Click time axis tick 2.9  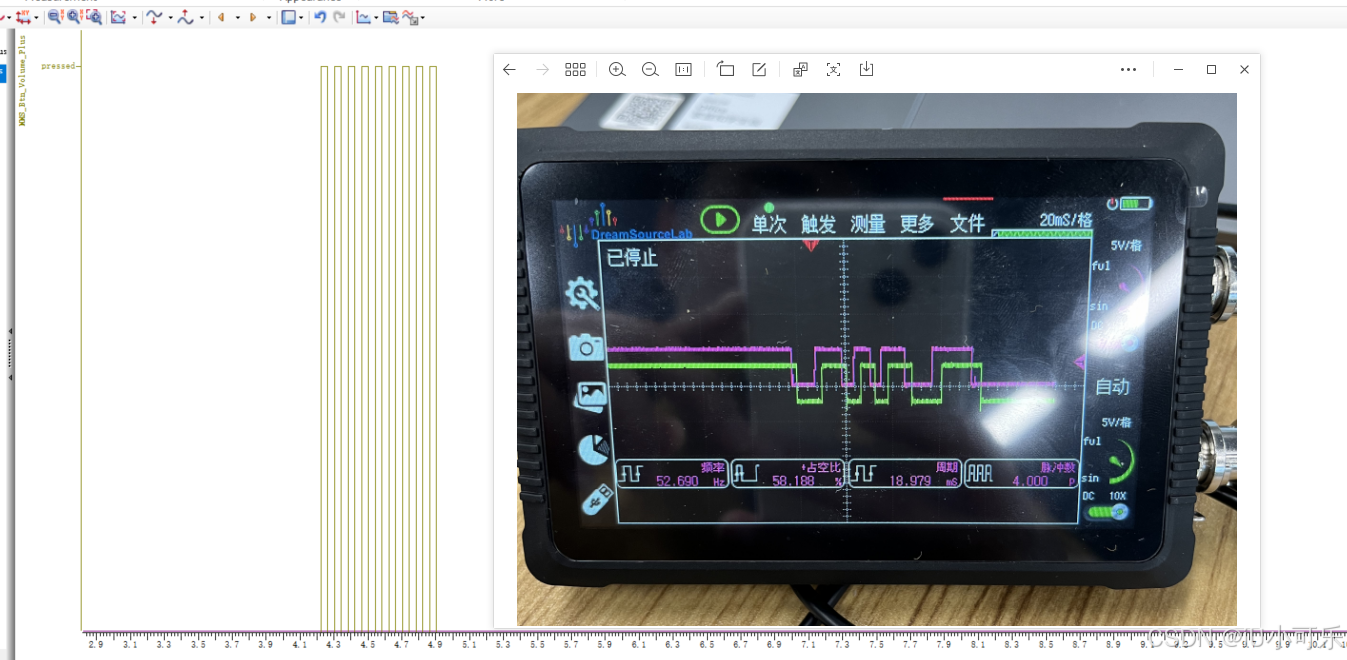pos(96,646)
